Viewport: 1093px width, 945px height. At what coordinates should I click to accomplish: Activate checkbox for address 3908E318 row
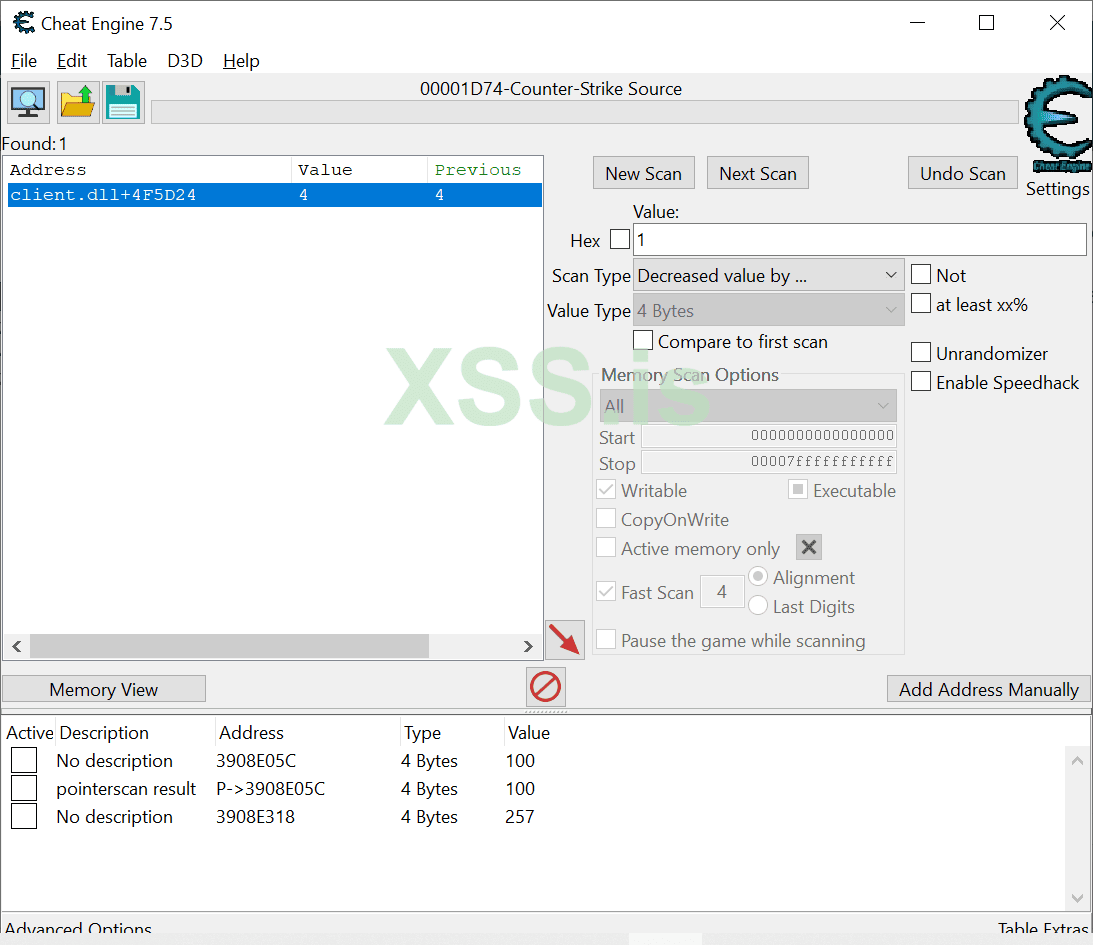24,816
